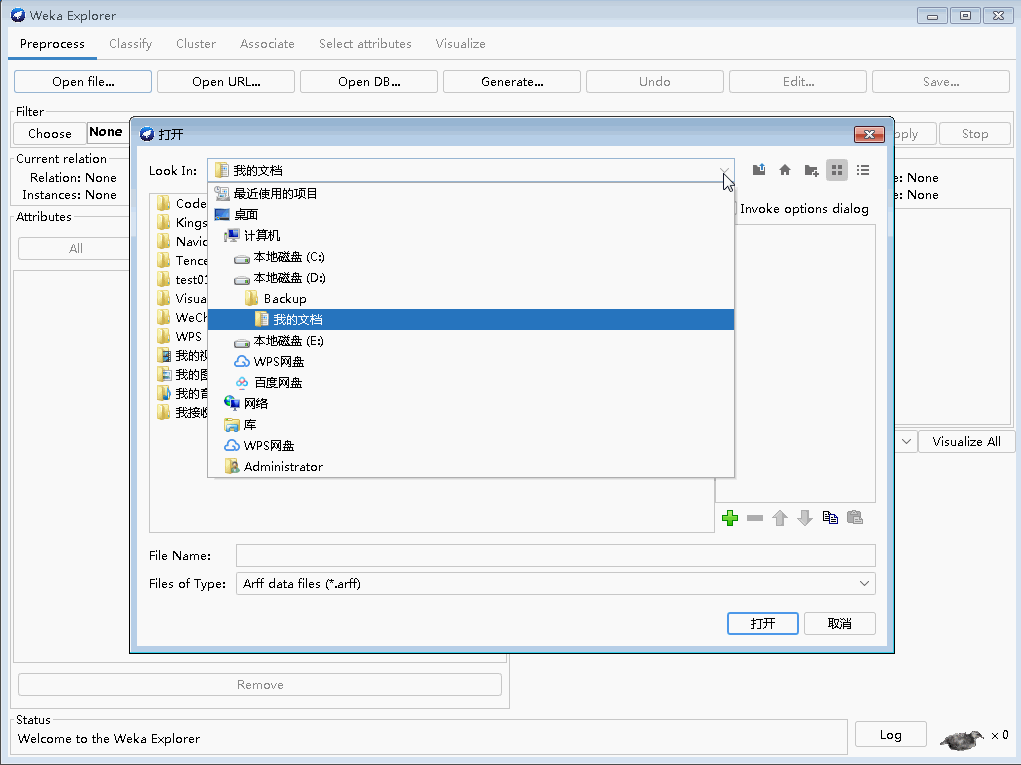This screenshot has width=1021, height=765.
Task: Click 取消 to cancel dialog
Action: [x=839, y=623]
